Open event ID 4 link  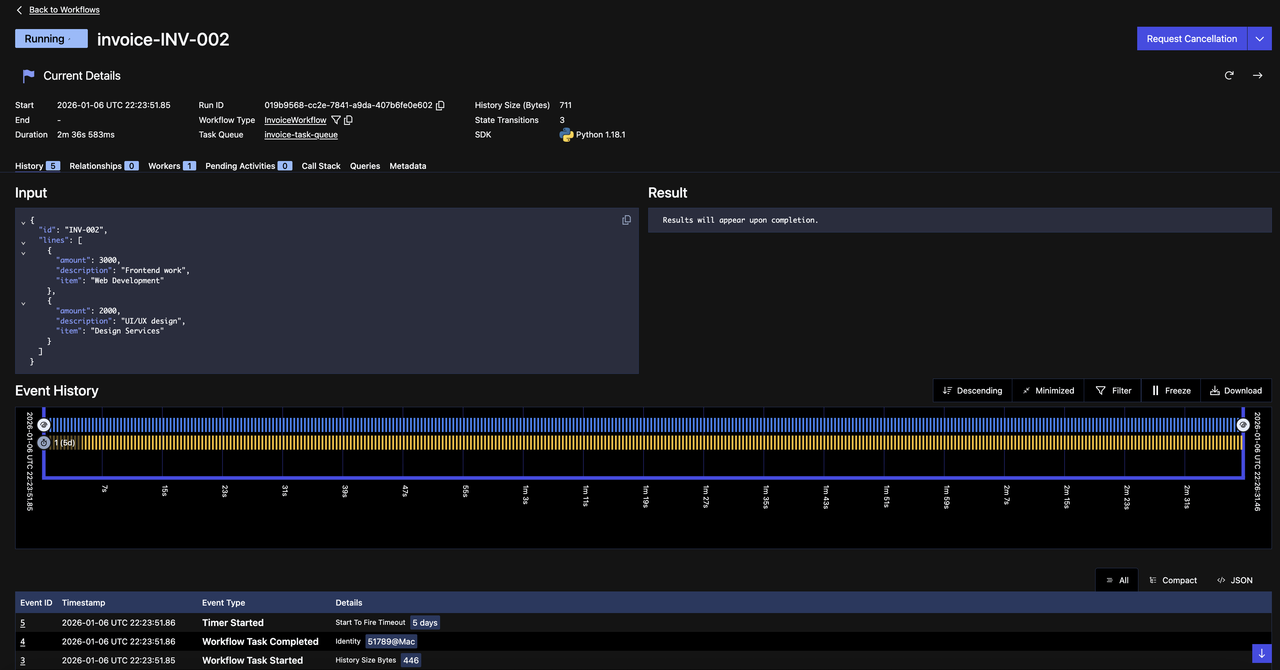[23, 642]
